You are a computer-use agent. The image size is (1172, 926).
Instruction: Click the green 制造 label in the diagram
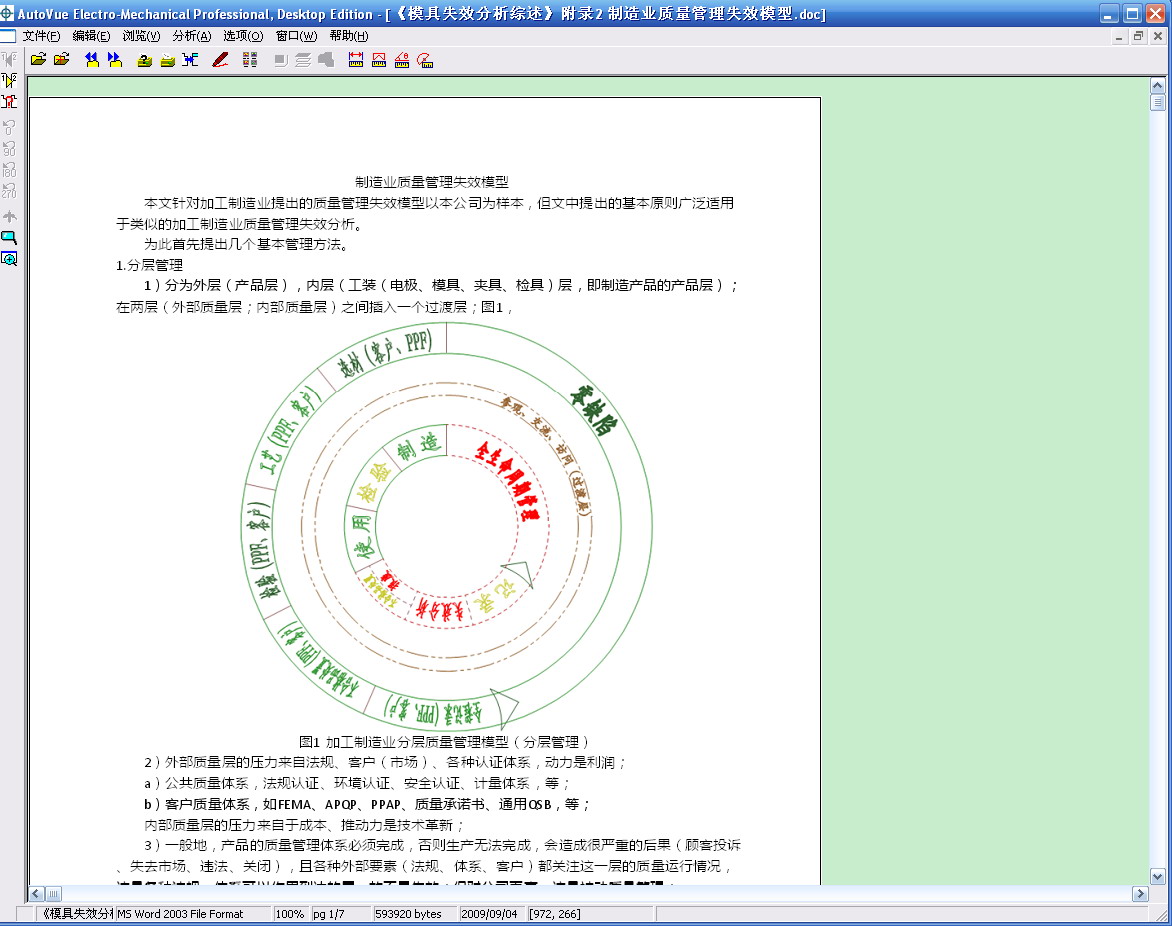pos(420,447)
